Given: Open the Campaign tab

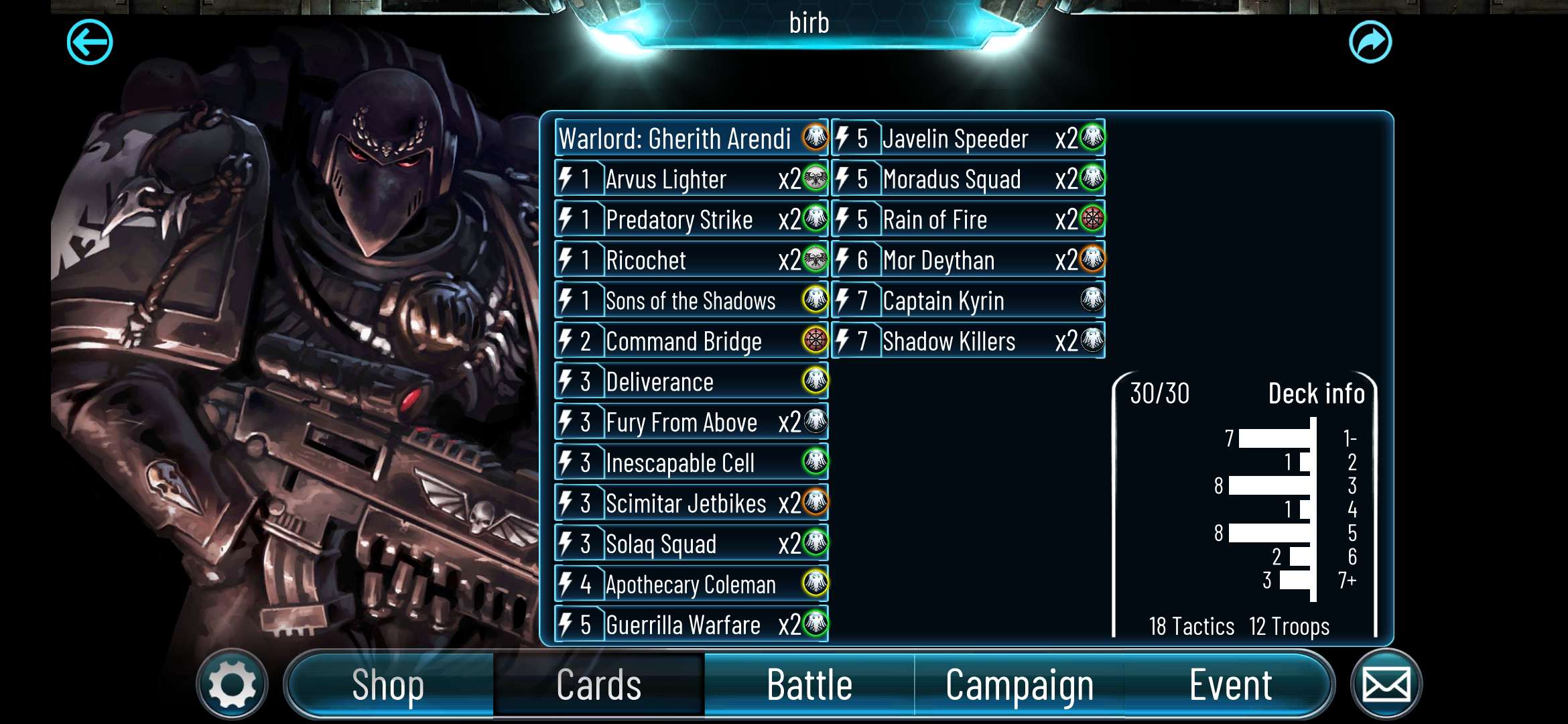Looking at the screenshot, I should click(1019, 685).
